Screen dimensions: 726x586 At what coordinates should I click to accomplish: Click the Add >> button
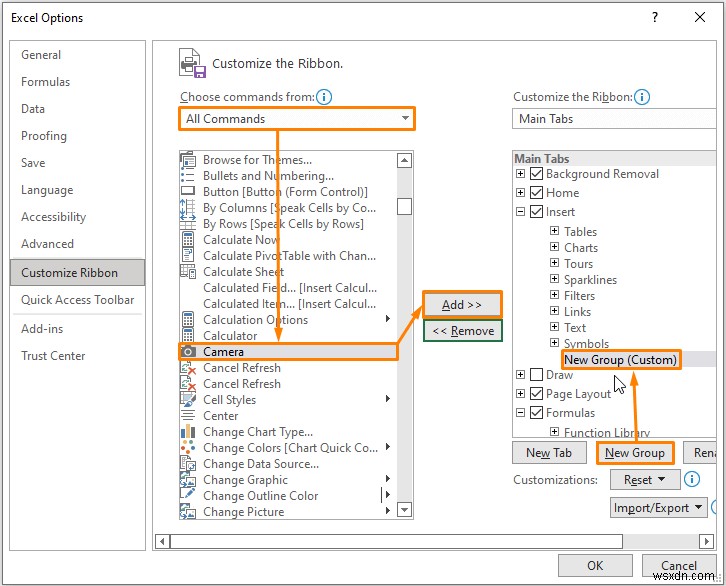coord(462,305)
